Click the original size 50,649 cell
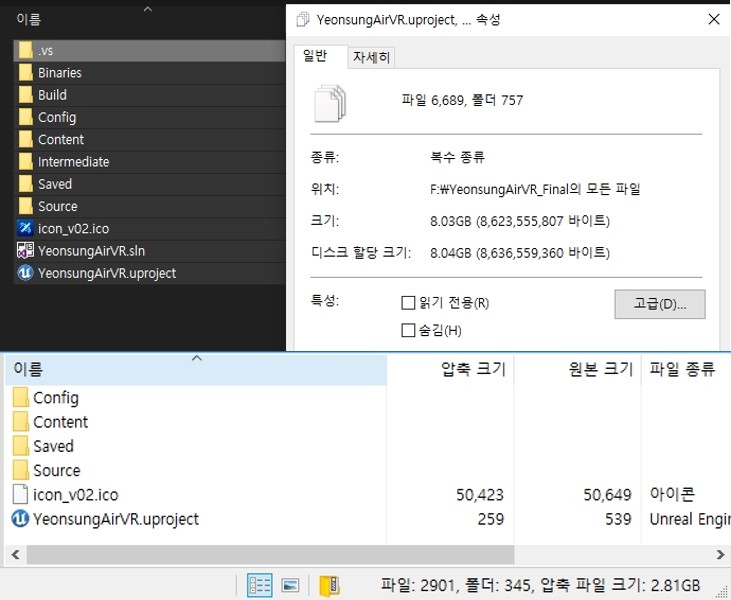Screen dimensions: 731x600 (x=607, y=495)
